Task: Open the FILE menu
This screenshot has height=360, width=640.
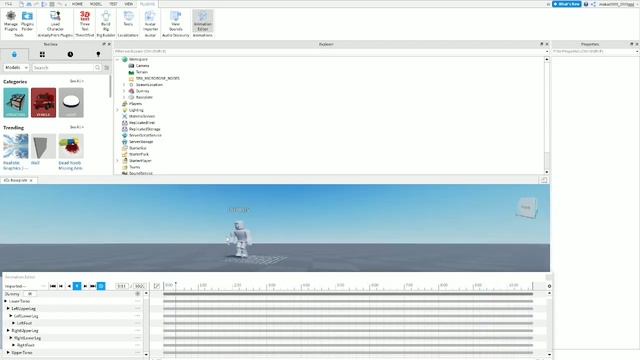Action: click(9, 4)
